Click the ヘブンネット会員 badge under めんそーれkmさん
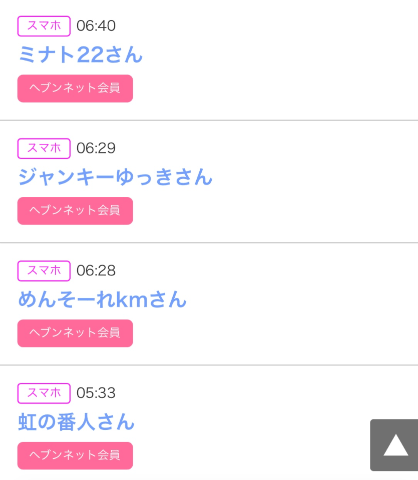Image resolution: width=418 pixels, height=480 pixels. 75,333
